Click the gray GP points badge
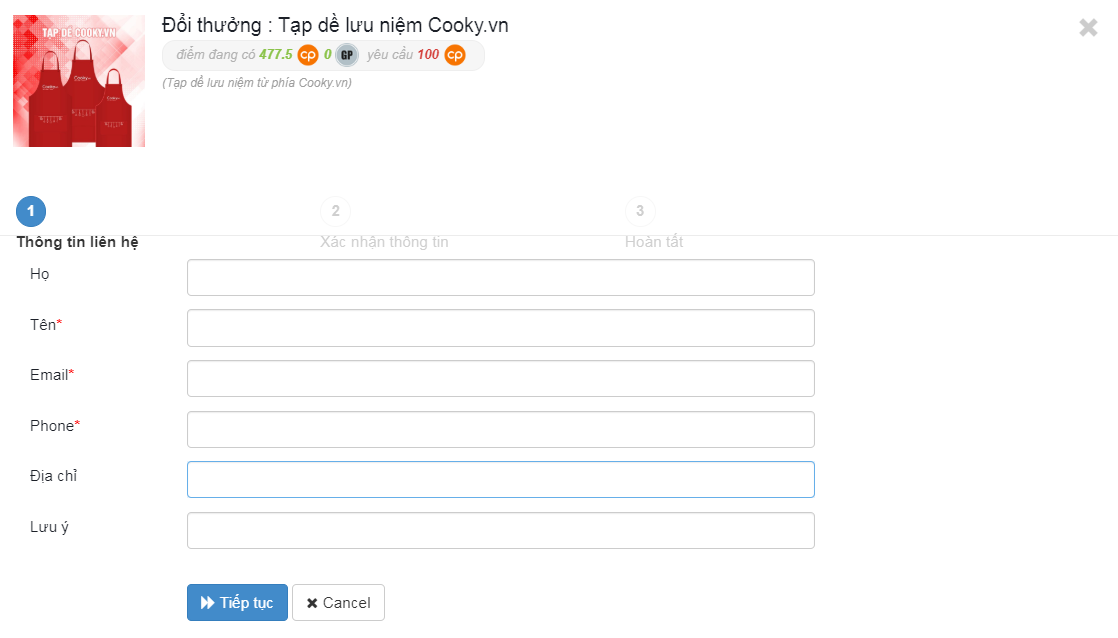The height and width of the screenshot is (638, 1118). [347, 55]
